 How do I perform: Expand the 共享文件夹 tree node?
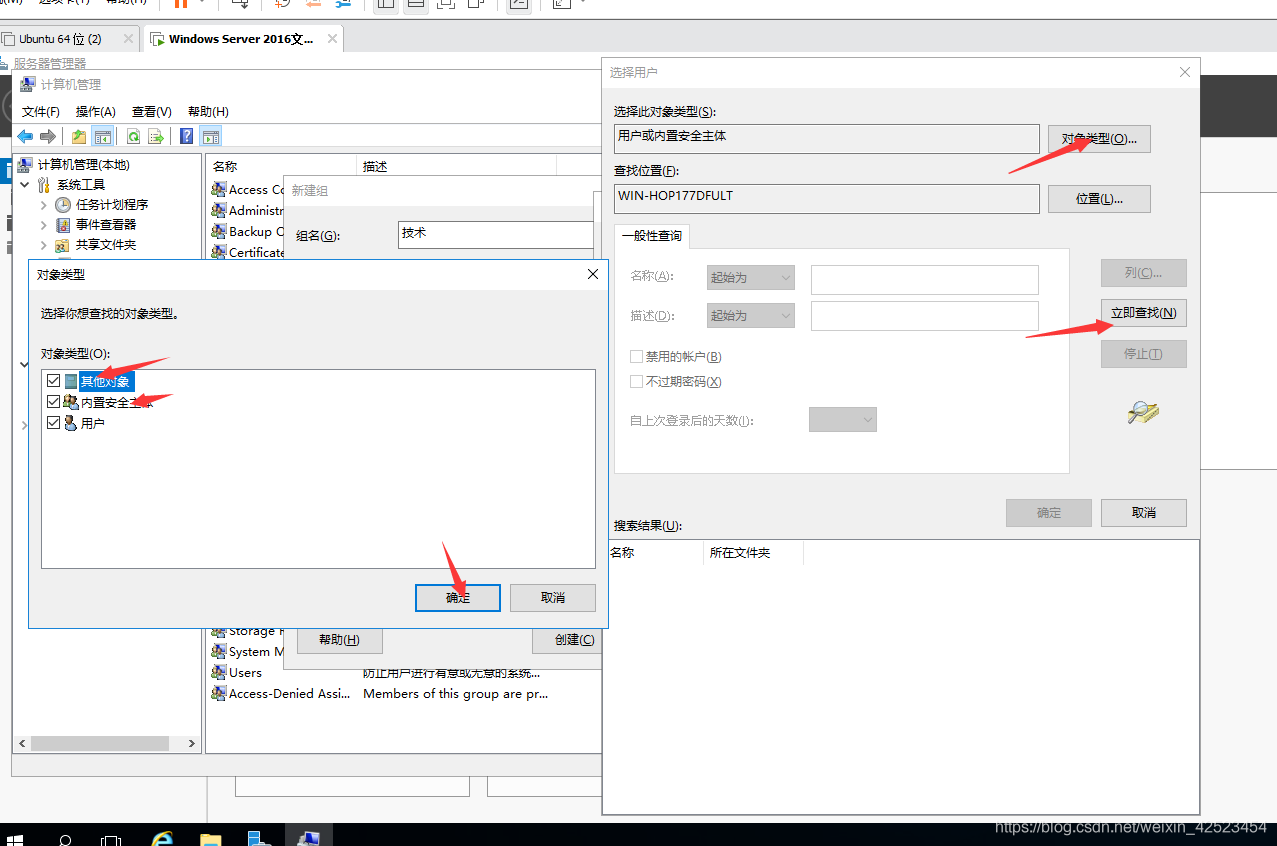coord(44,245)
